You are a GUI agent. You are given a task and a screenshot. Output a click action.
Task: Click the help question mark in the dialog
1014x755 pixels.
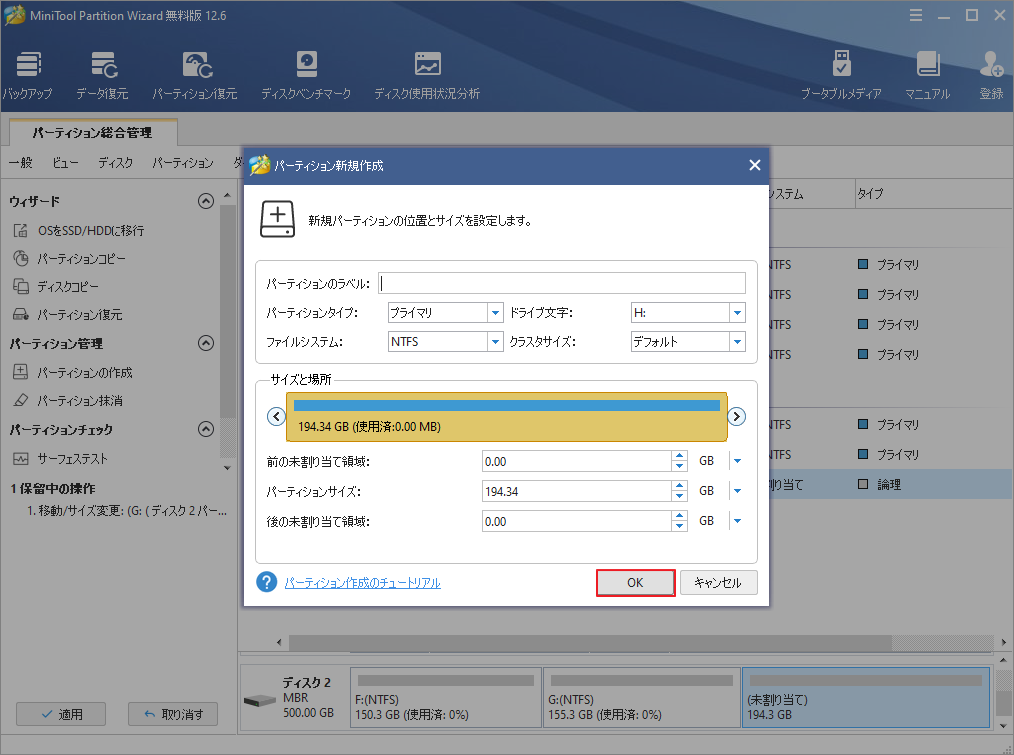coord(265,582)
